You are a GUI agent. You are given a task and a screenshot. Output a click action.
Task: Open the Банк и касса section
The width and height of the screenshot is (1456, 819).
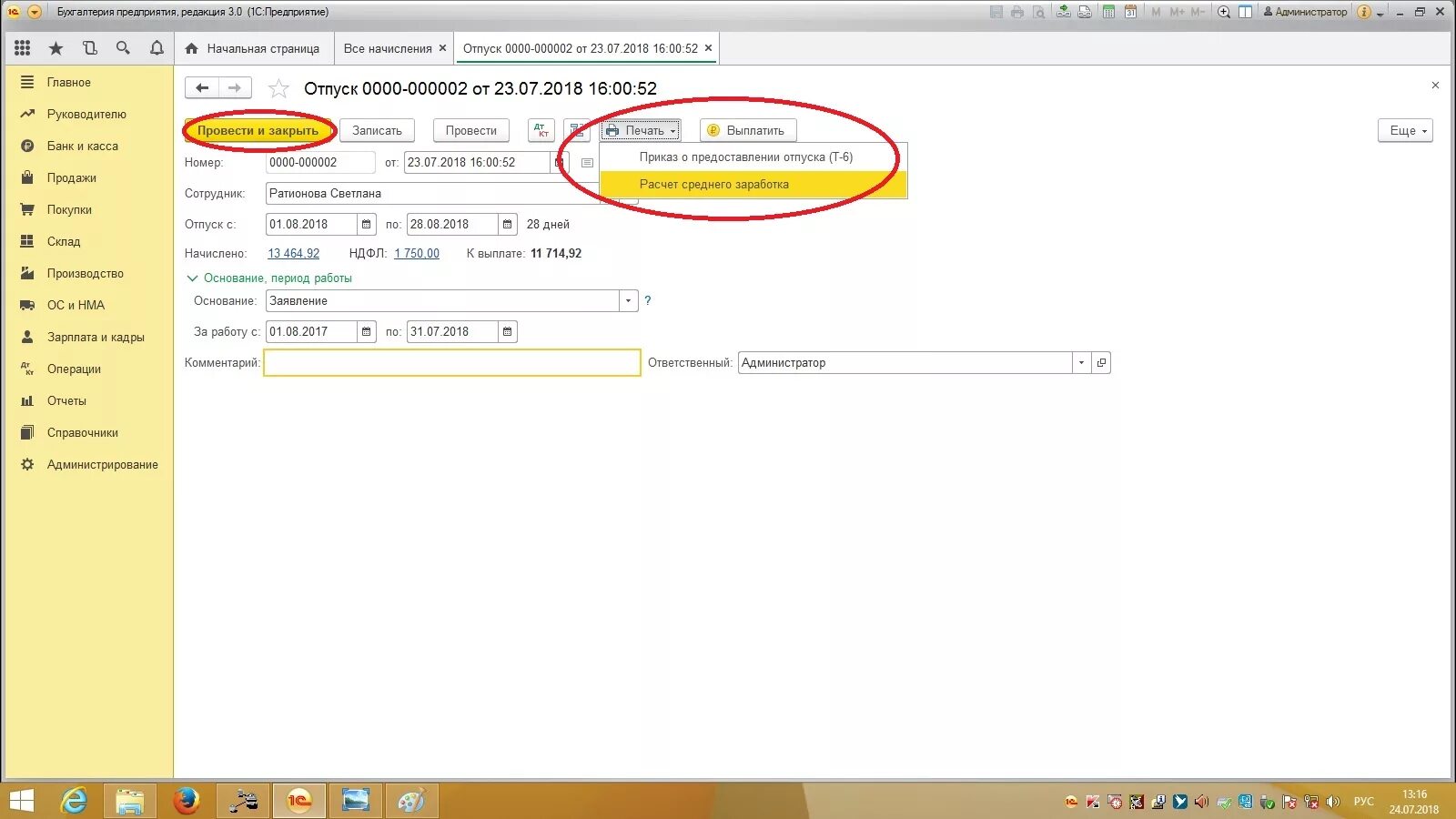[x=88, y=146]
